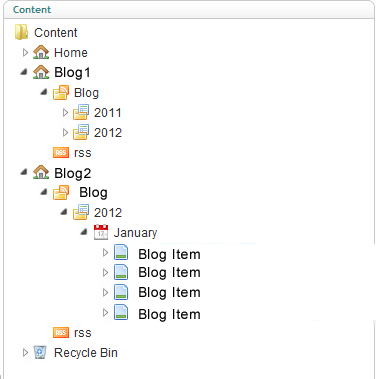Click the Blog1 house icon
This screenshot has height=379, width=378.
point(41,72)
